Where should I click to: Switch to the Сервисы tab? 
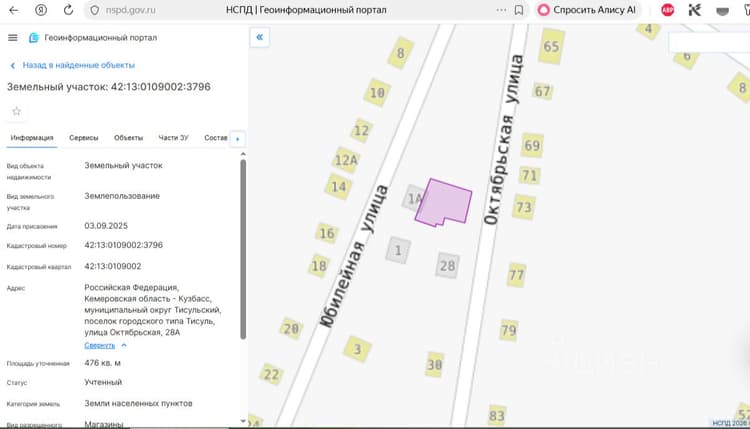click(x=84, y=138)
